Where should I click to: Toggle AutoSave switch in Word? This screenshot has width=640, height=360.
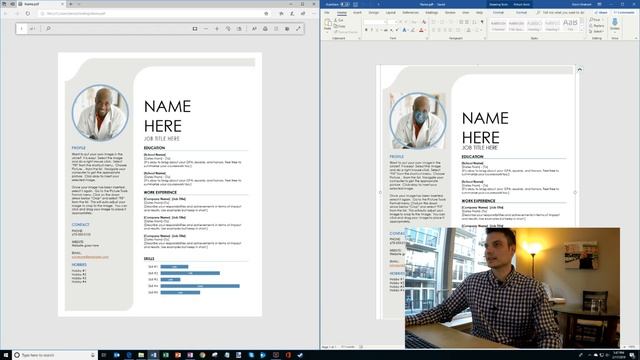(x=345, y=4)
